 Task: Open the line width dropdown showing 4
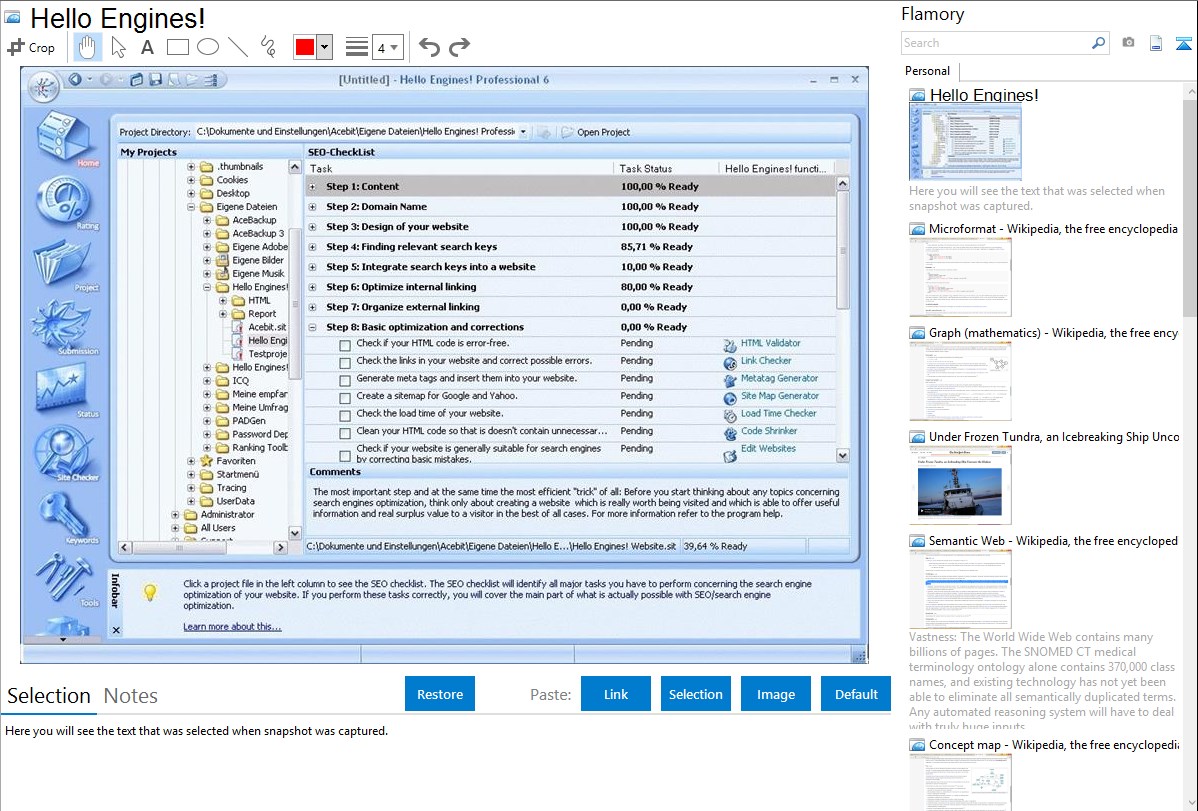click(388, 47)
